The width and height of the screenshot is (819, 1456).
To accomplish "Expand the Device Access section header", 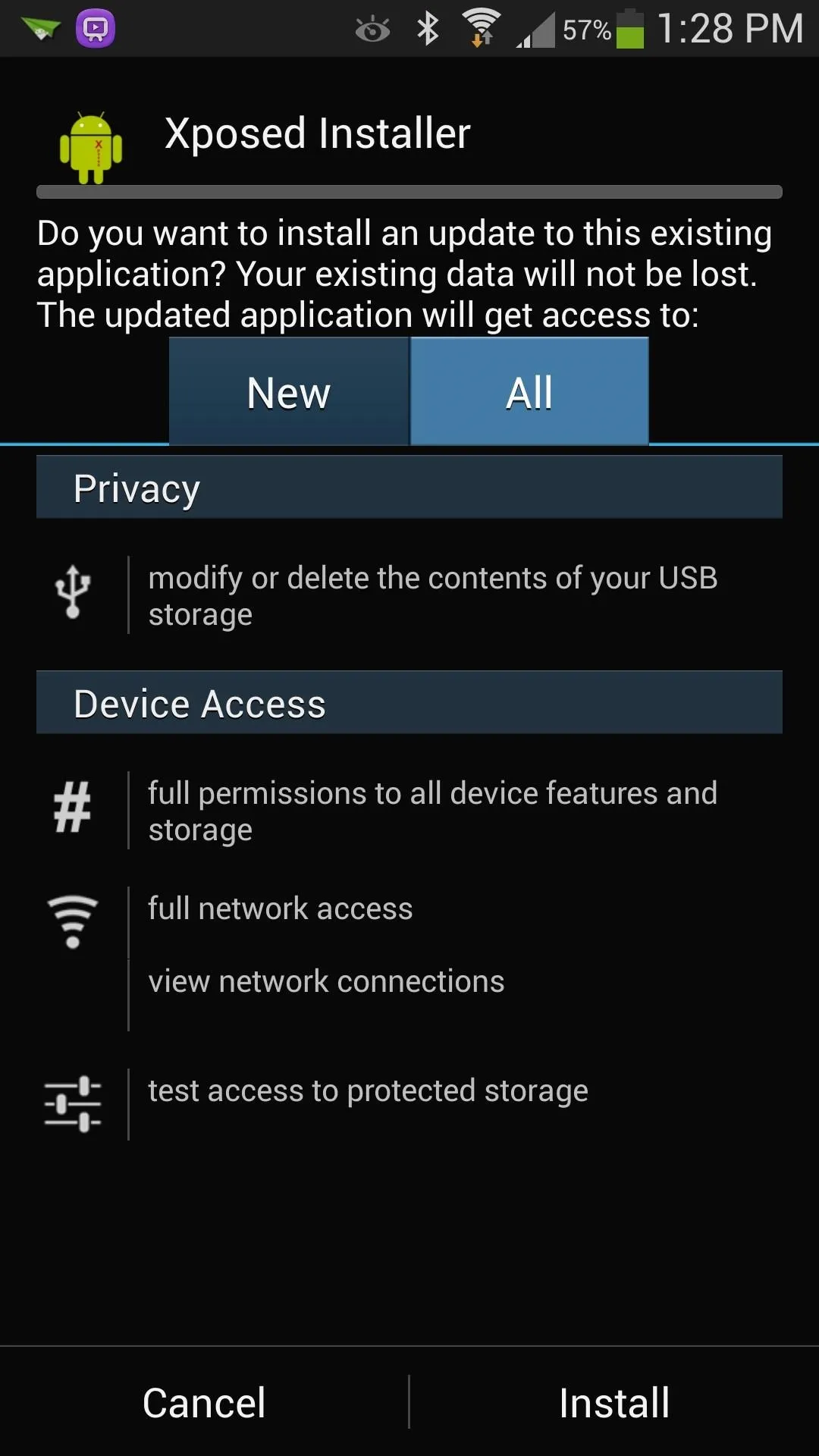I will (x=409, y=702).
